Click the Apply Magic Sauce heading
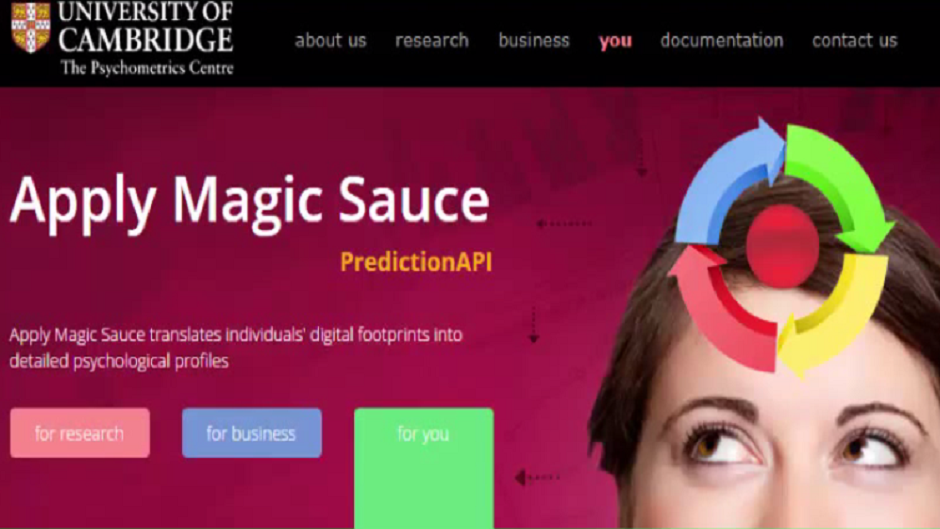Screen dimensions: 940x529 pos(250,201)
